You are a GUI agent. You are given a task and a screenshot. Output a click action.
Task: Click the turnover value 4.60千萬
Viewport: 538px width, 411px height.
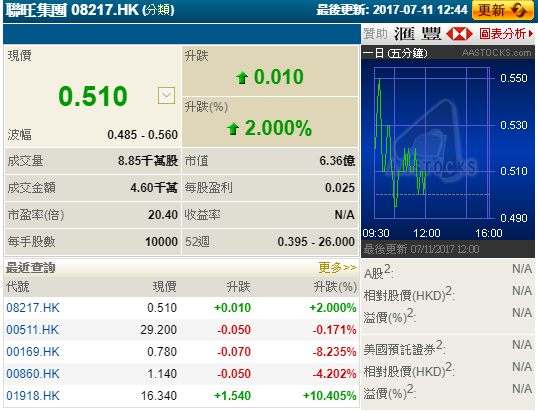[x=154, y=188]
